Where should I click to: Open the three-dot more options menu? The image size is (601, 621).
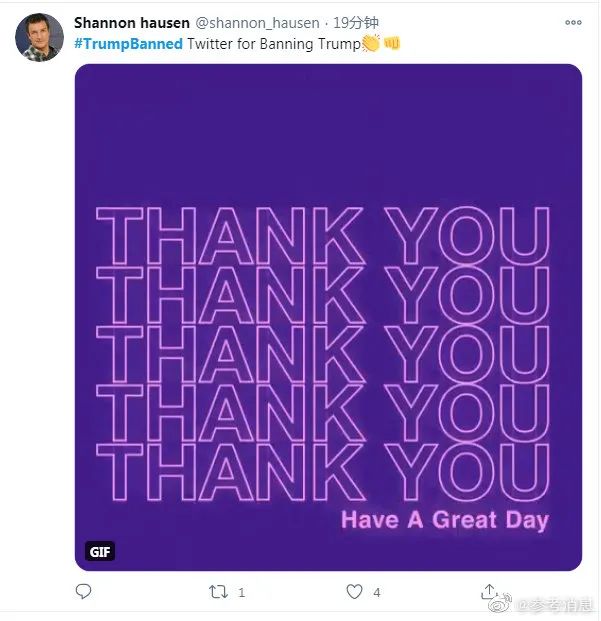[573, 22]
